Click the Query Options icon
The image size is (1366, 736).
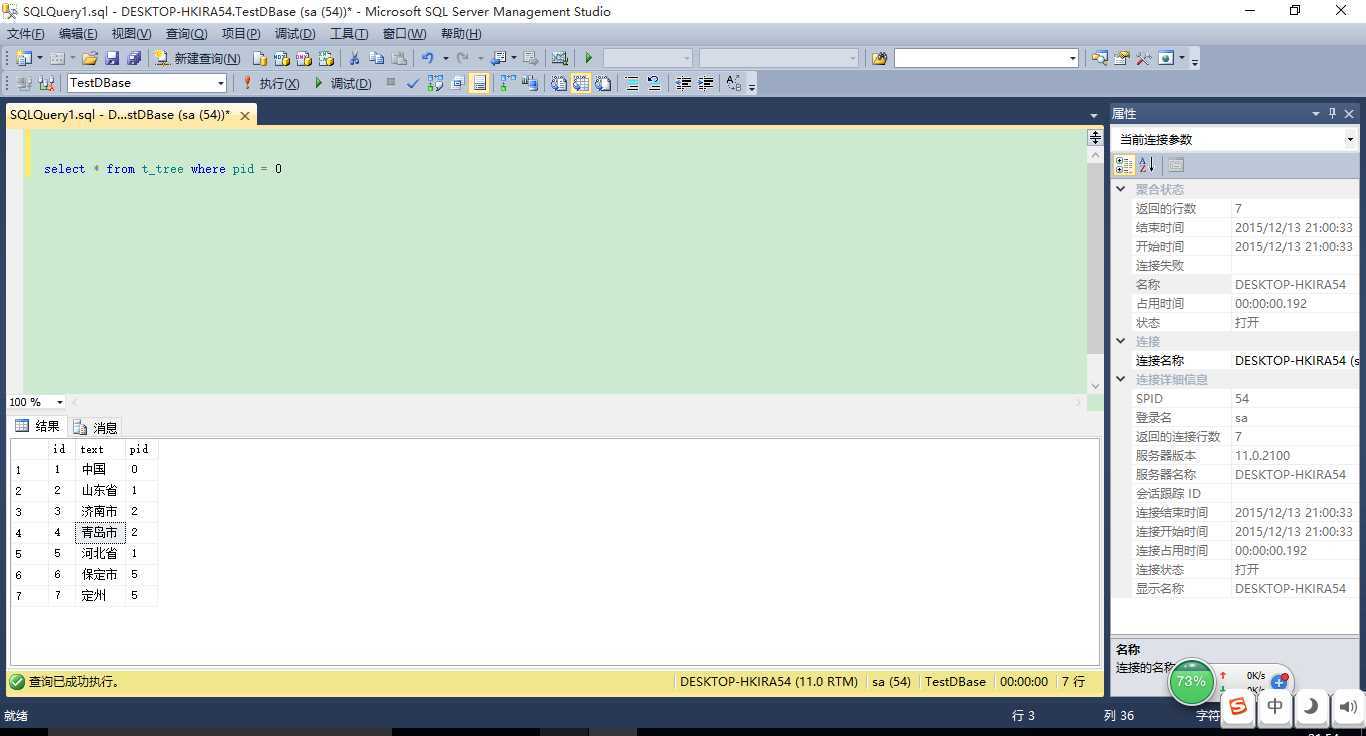coord(457,83)
